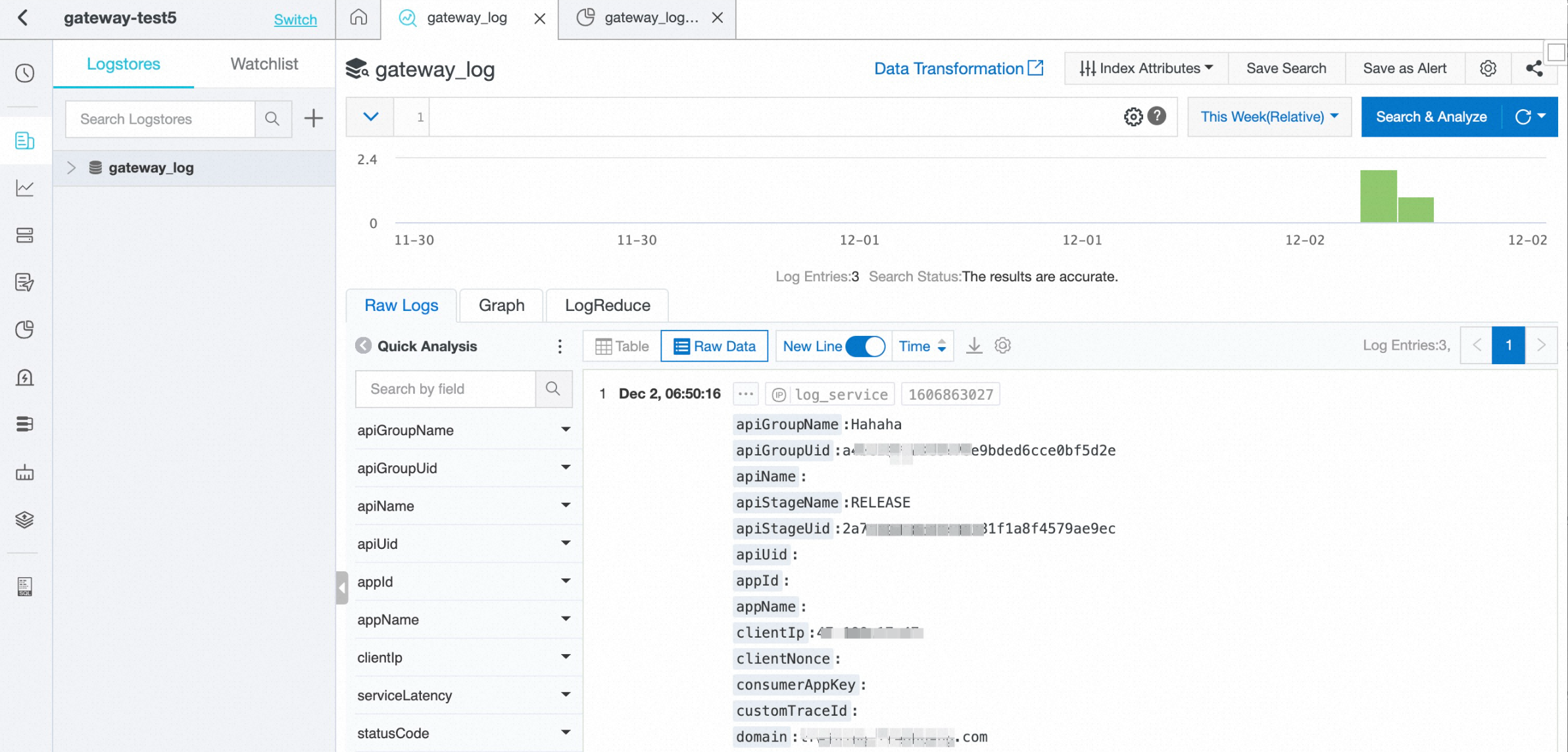The height and width of the screenshot is (752, 1568).
Task: Click the raw data display settings gear
Action: click(x=1002, y=346)
